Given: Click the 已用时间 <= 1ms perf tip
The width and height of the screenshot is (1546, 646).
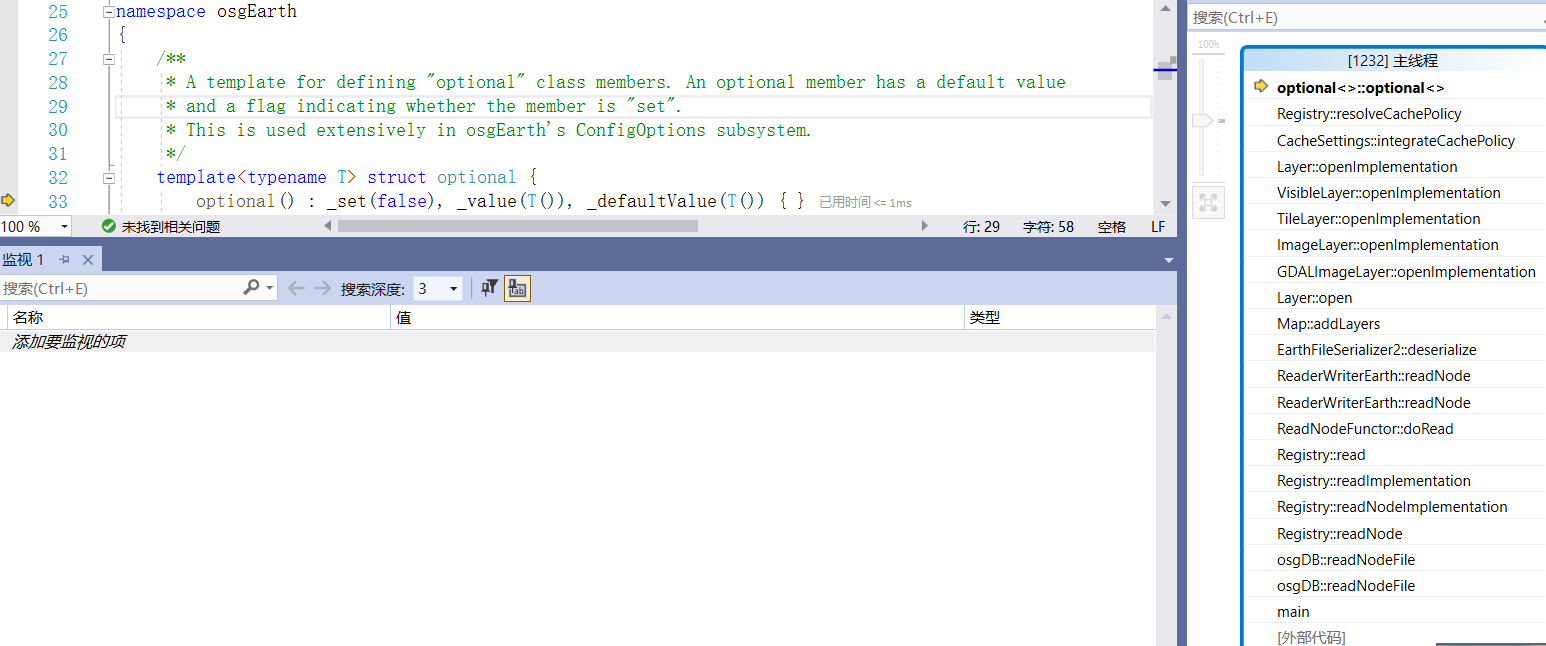Looking at the screenshot, I should [x=865, y=203].
